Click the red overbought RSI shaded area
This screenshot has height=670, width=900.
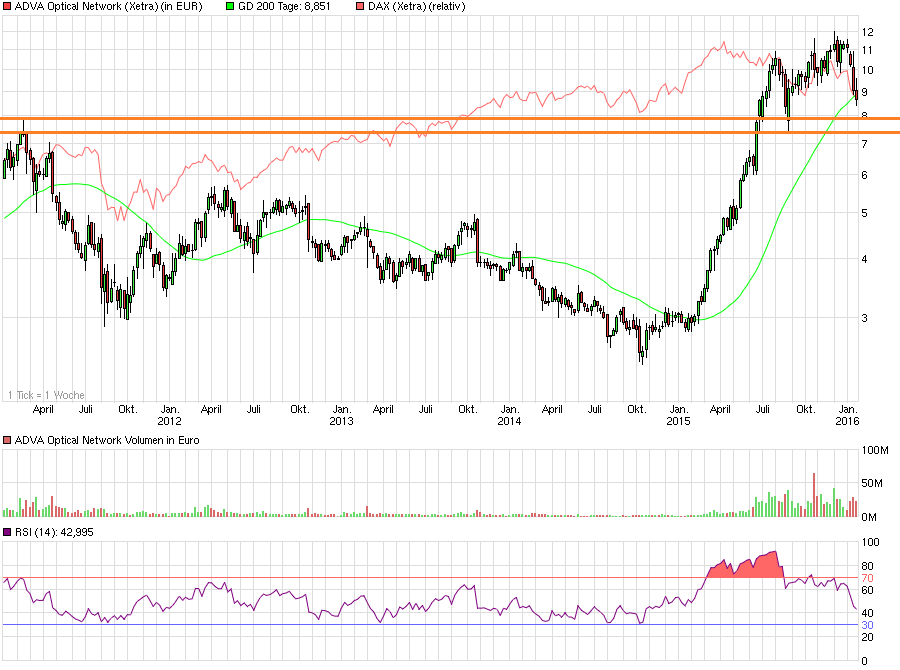pos(752,567)
